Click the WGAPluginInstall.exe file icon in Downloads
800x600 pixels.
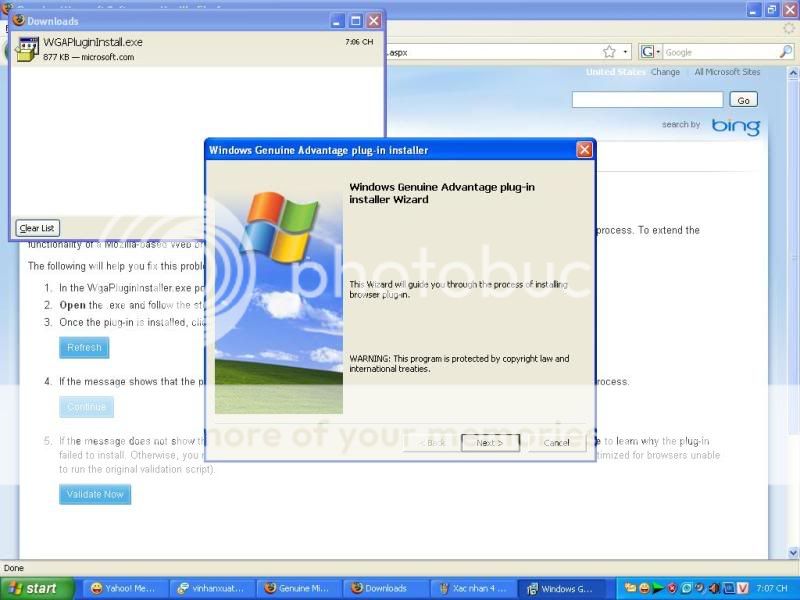(27, 49)
